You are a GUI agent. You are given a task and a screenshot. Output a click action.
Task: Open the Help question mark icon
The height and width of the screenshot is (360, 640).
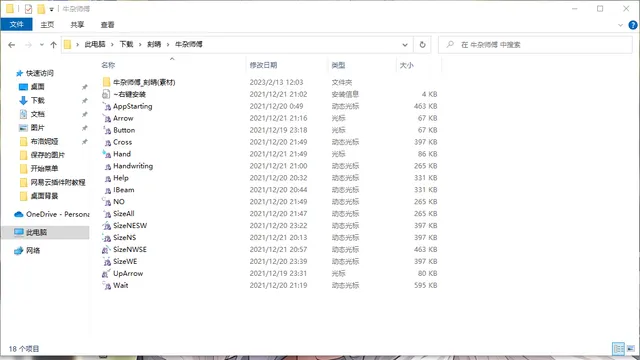tap(633, 25)
